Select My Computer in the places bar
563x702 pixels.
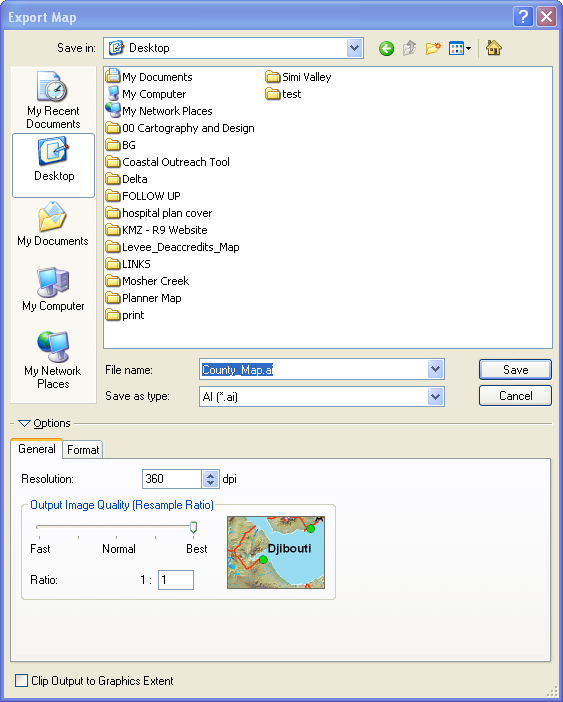pyautogui.click(x=53, y=289)
